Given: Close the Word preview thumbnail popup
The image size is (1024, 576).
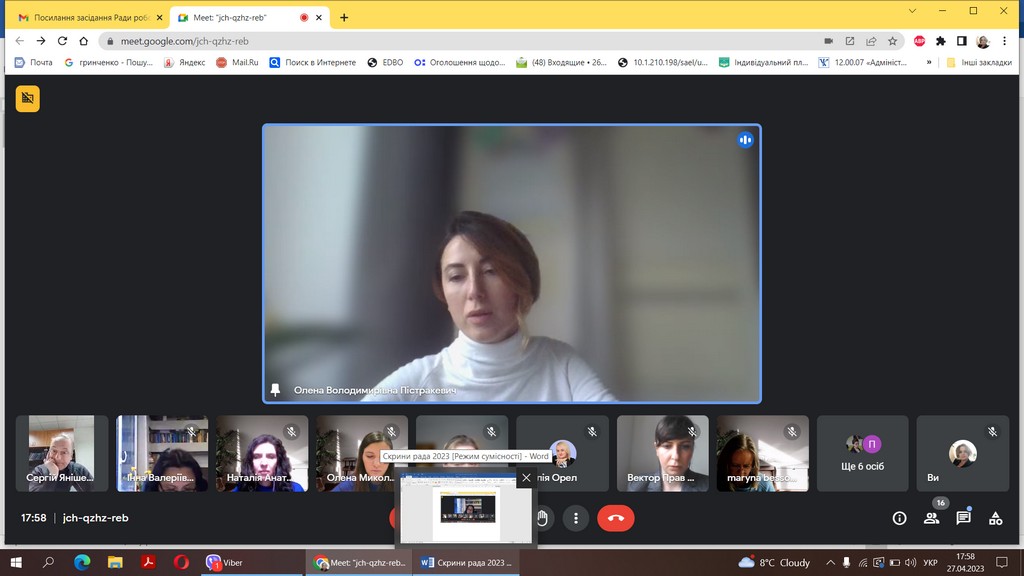Looking at the screenshot, I should [526, 479].
